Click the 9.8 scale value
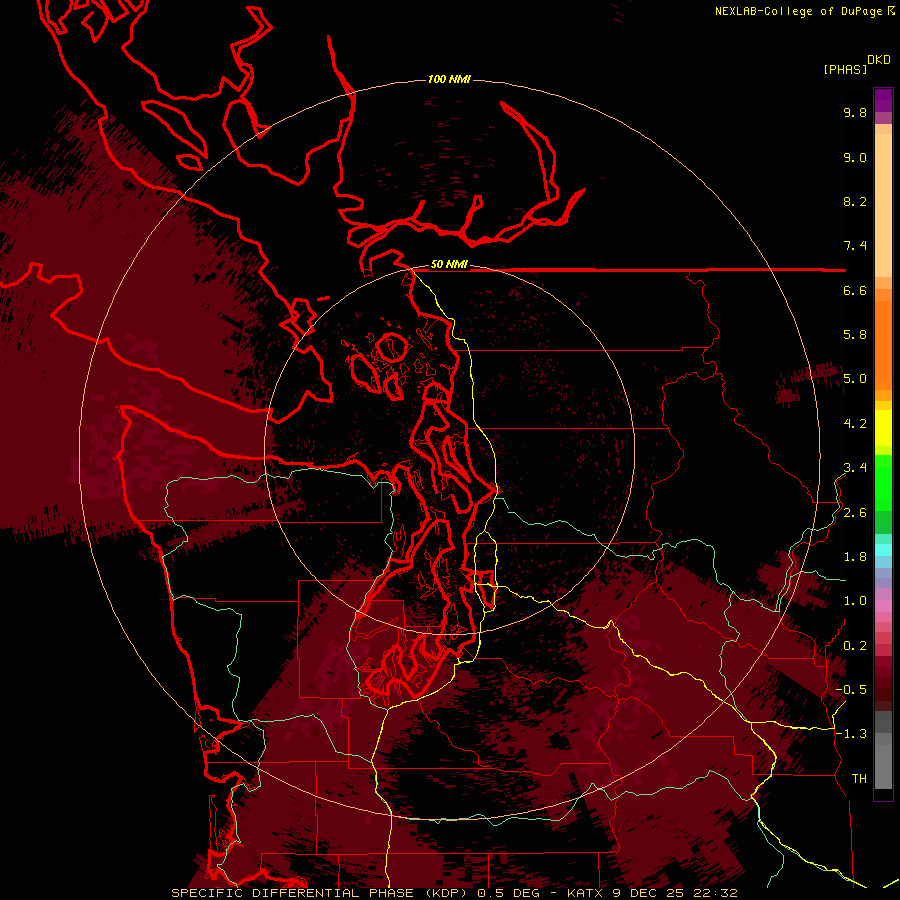Image resolution: width=900 pixels, height=900 pixels. 855,112
